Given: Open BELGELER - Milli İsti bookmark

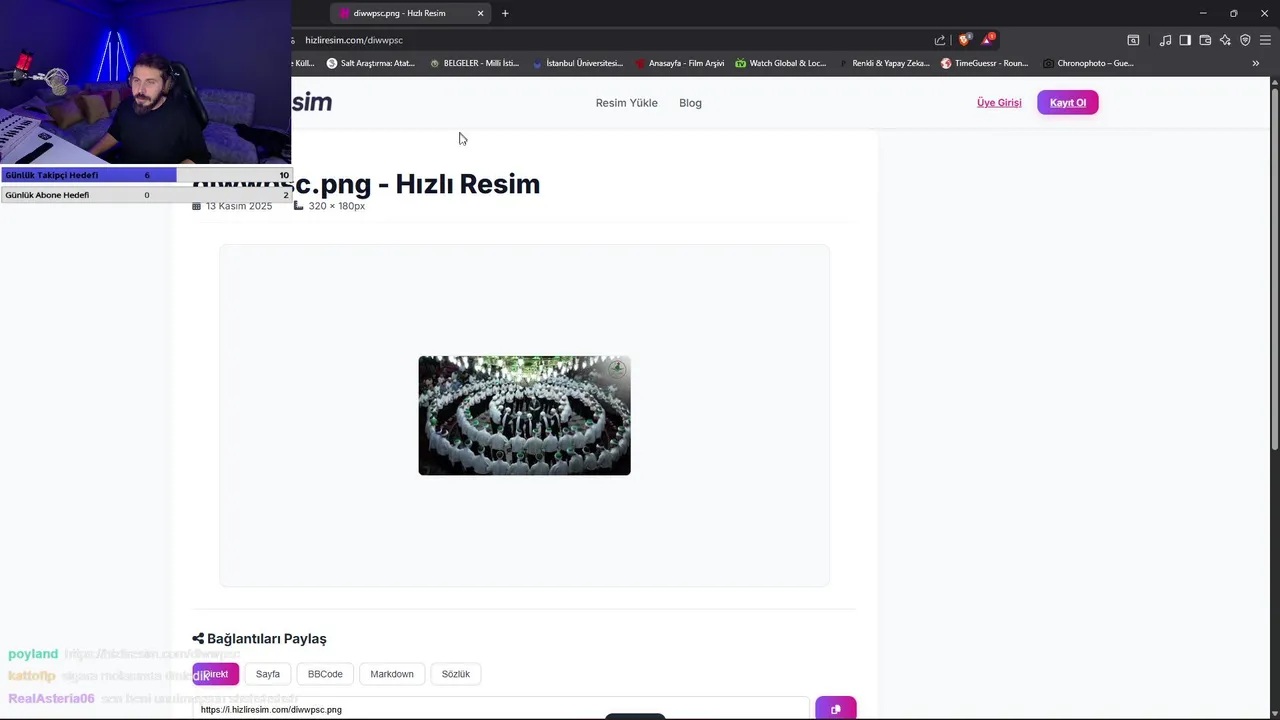Looking at the screenshot, I should 475,63.
